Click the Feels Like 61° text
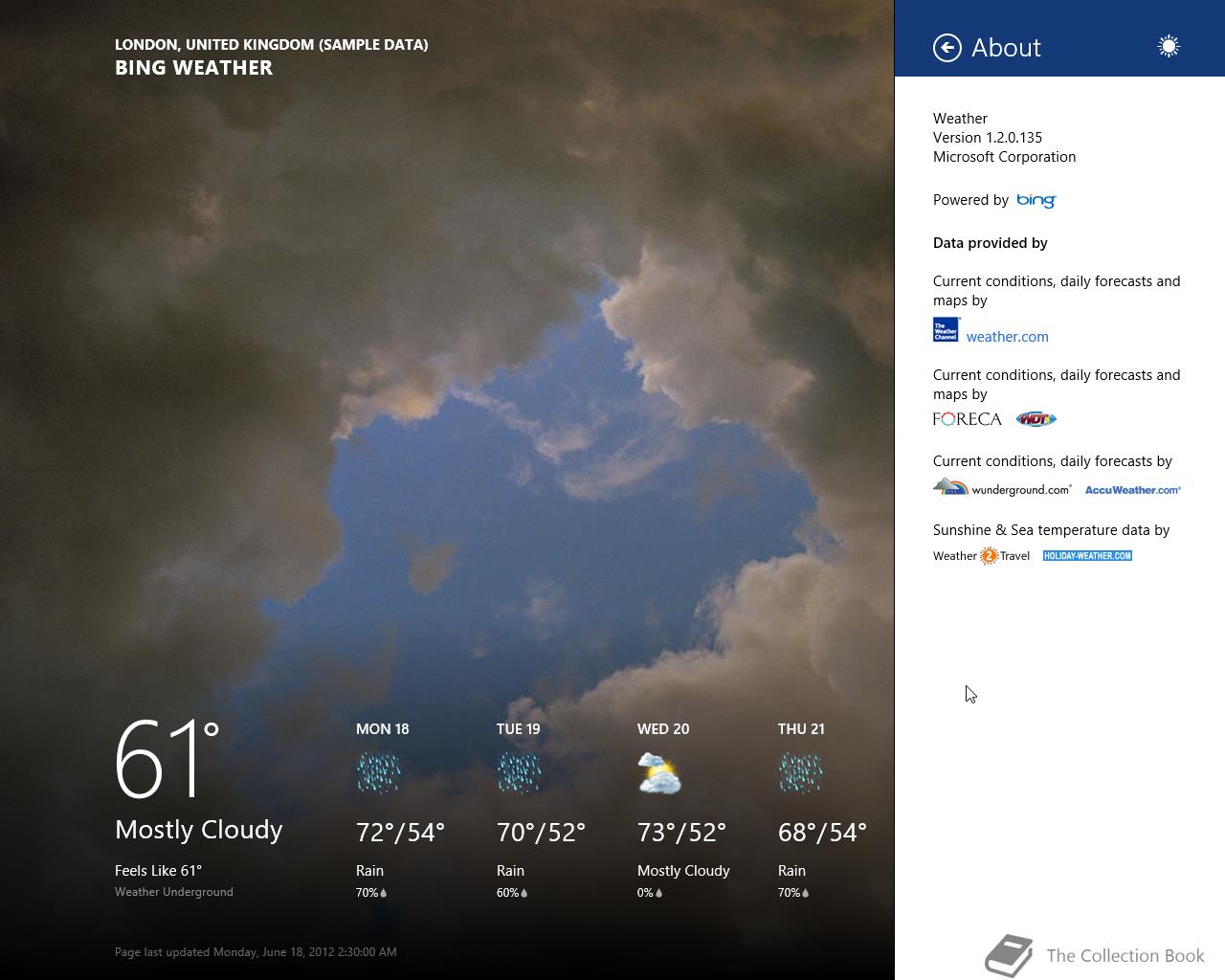This screenshot has width=1225, height=980. (158, 871)
